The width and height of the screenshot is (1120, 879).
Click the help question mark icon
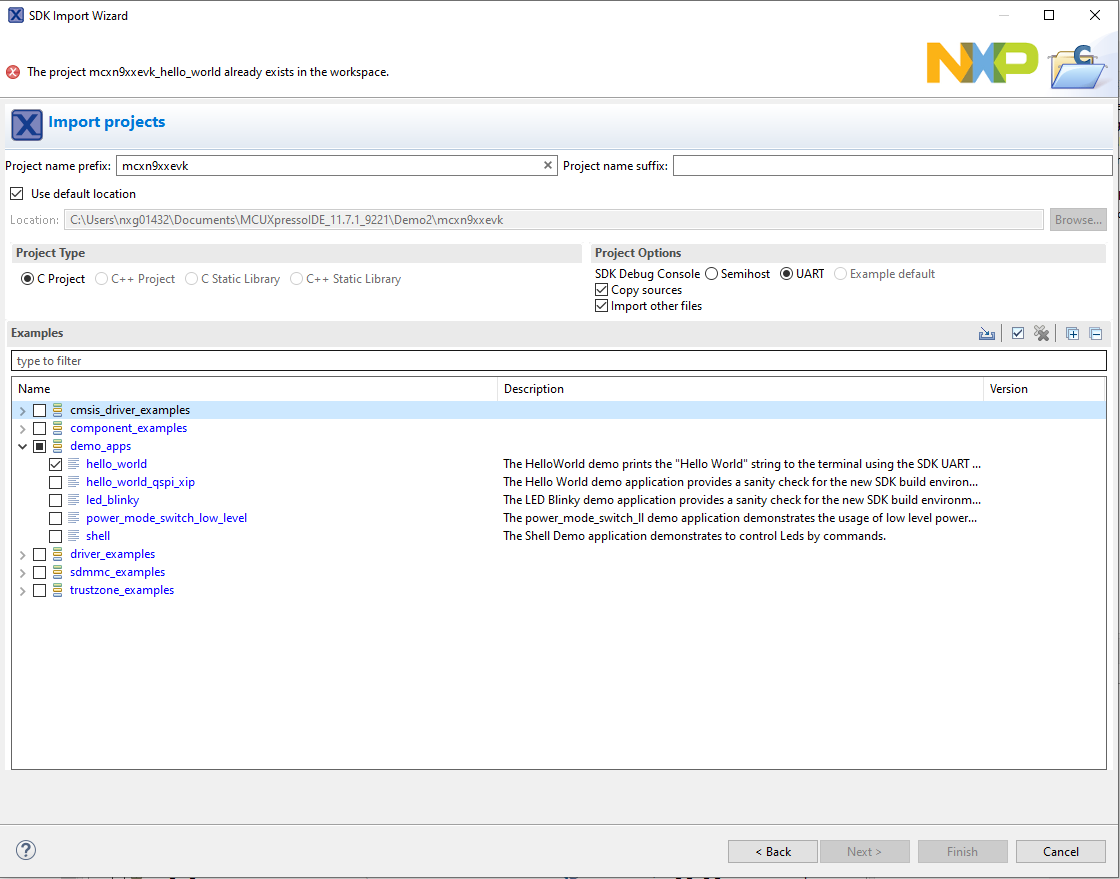point(26,851)
